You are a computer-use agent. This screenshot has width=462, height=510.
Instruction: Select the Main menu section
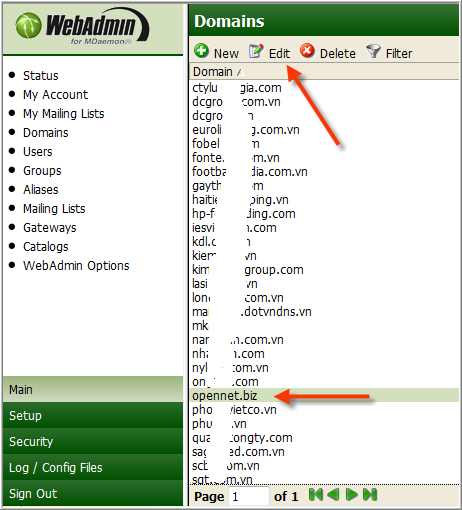[93, 389]
